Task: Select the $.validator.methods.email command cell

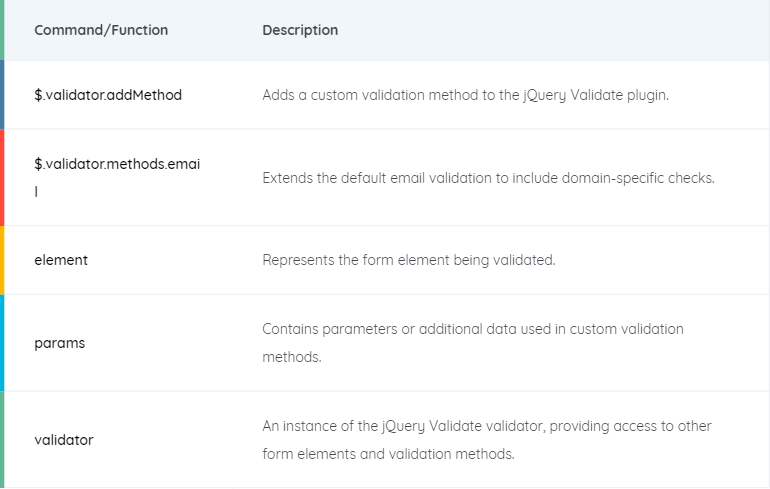Action: click(117, 177)
